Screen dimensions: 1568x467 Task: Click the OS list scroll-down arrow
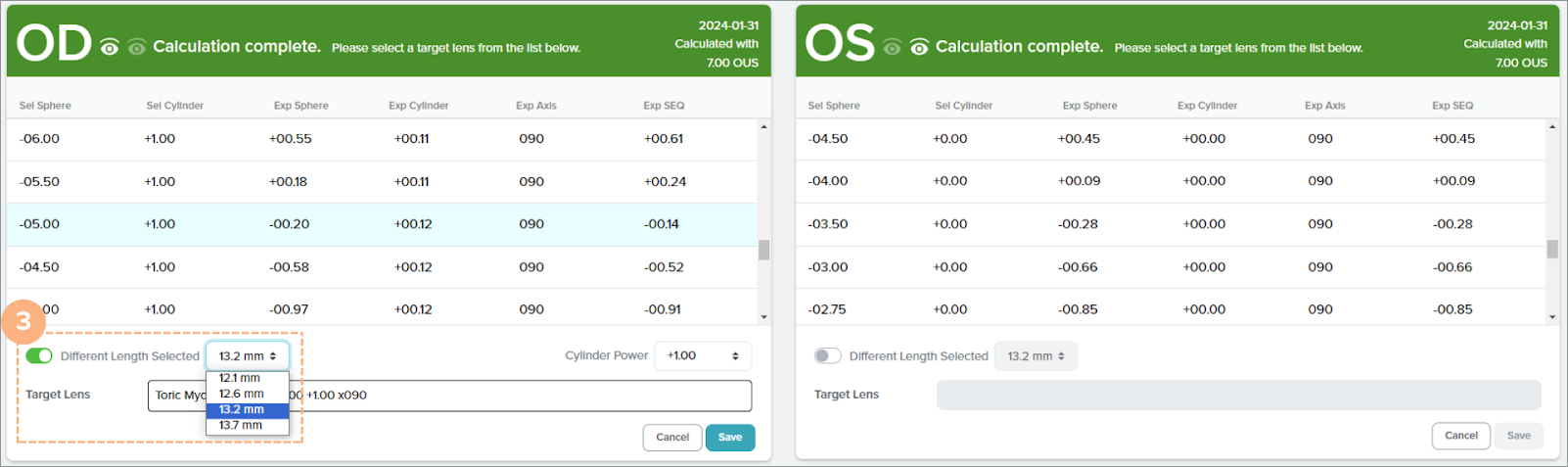pyautogui.click(x=1552, y=317)
